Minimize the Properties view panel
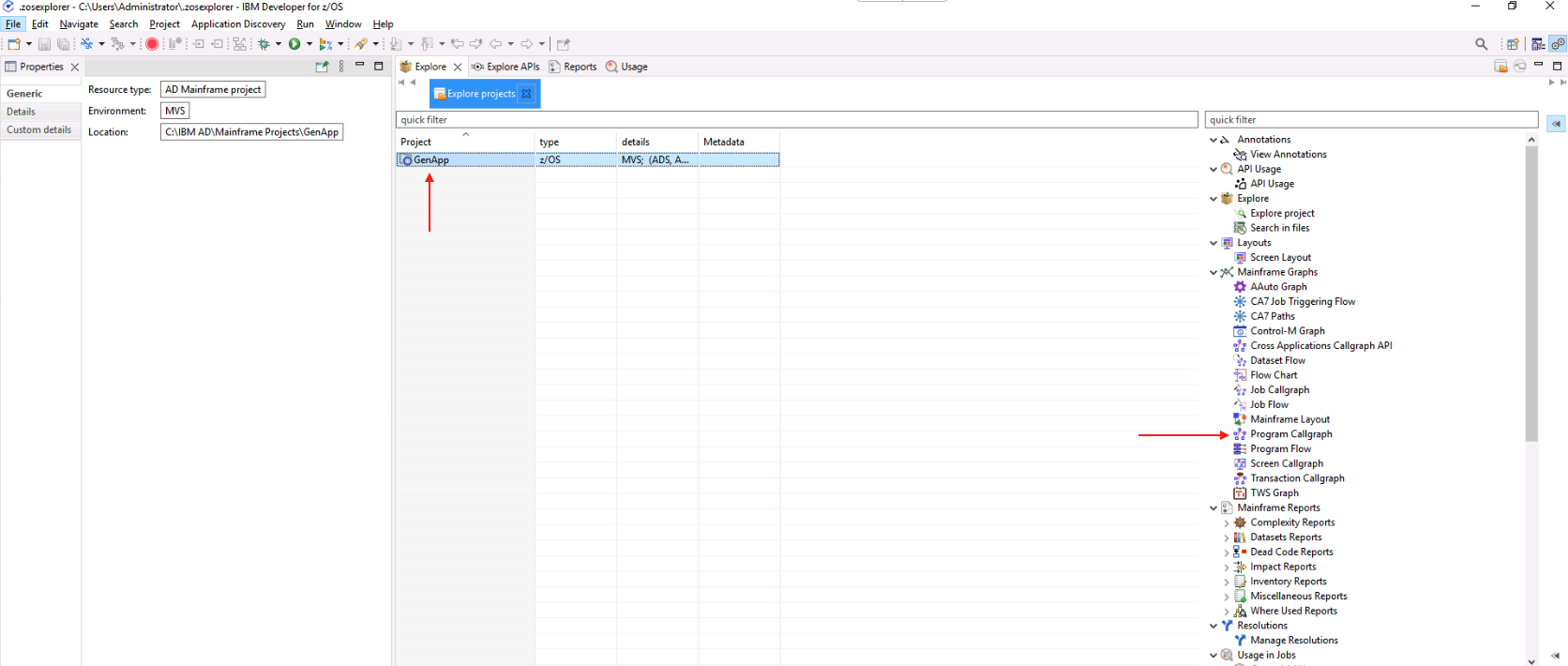 coord(359,66)
